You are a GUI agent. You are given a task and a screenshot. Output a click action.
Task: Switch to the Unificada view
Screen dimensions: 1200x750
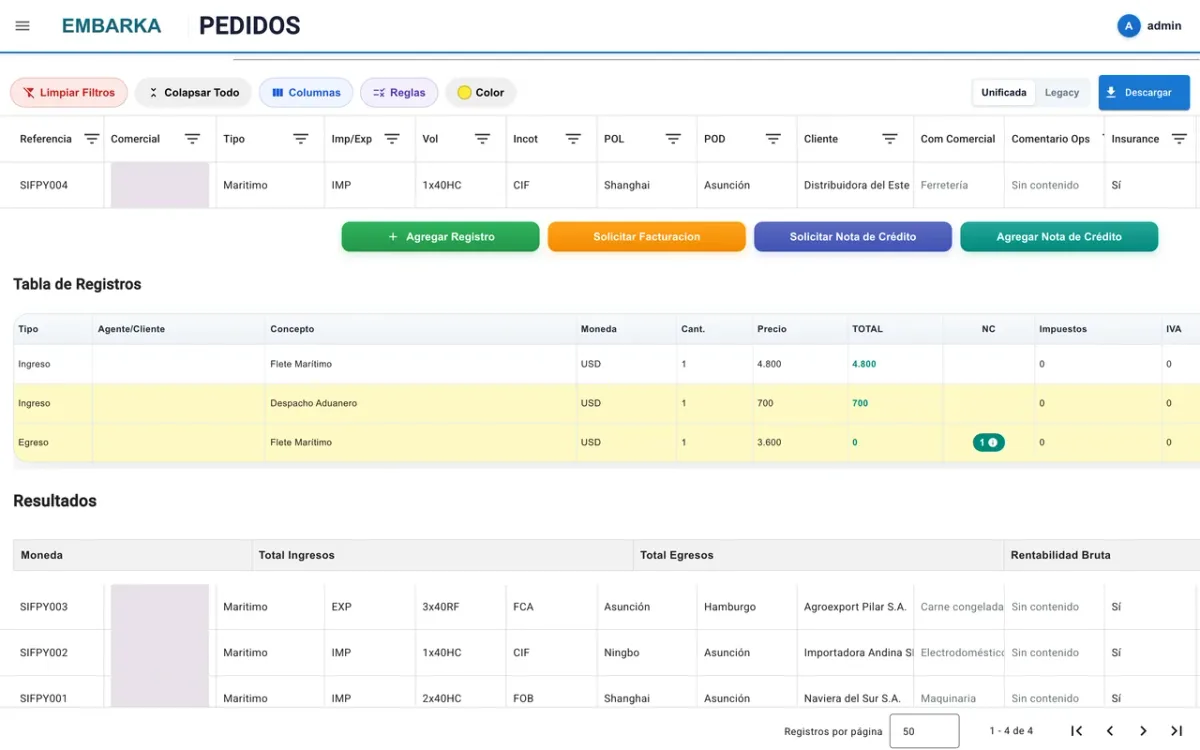click(1003, 93)
